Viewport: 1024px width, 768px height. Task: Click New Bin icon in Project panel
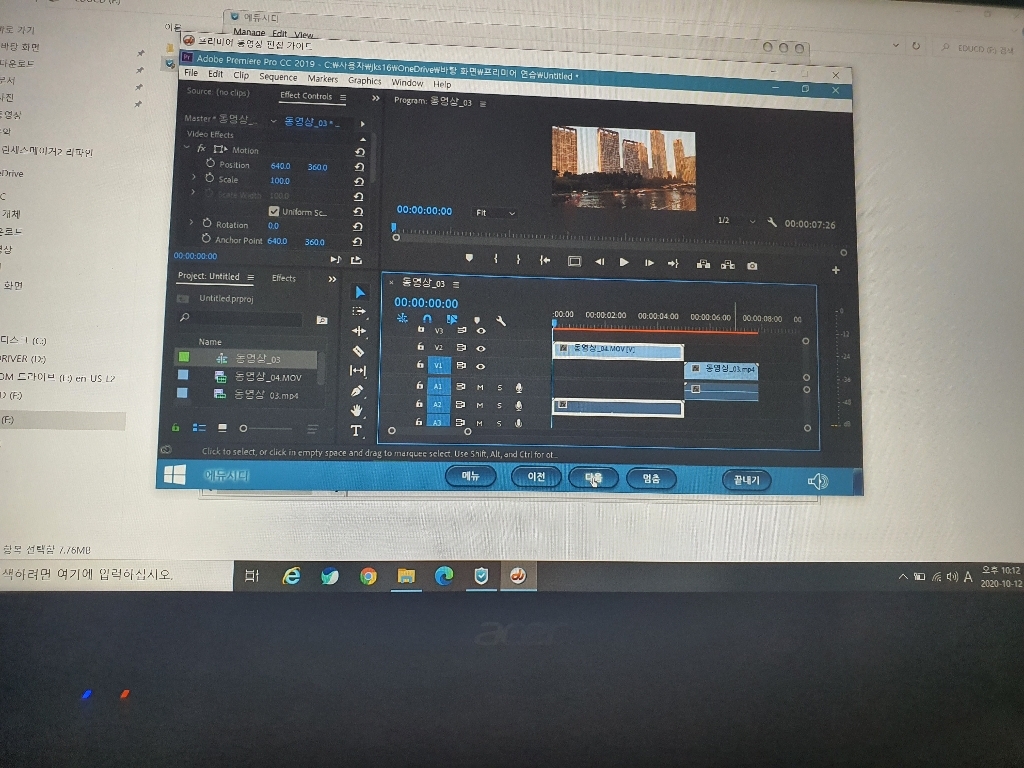tap(322, 320)
